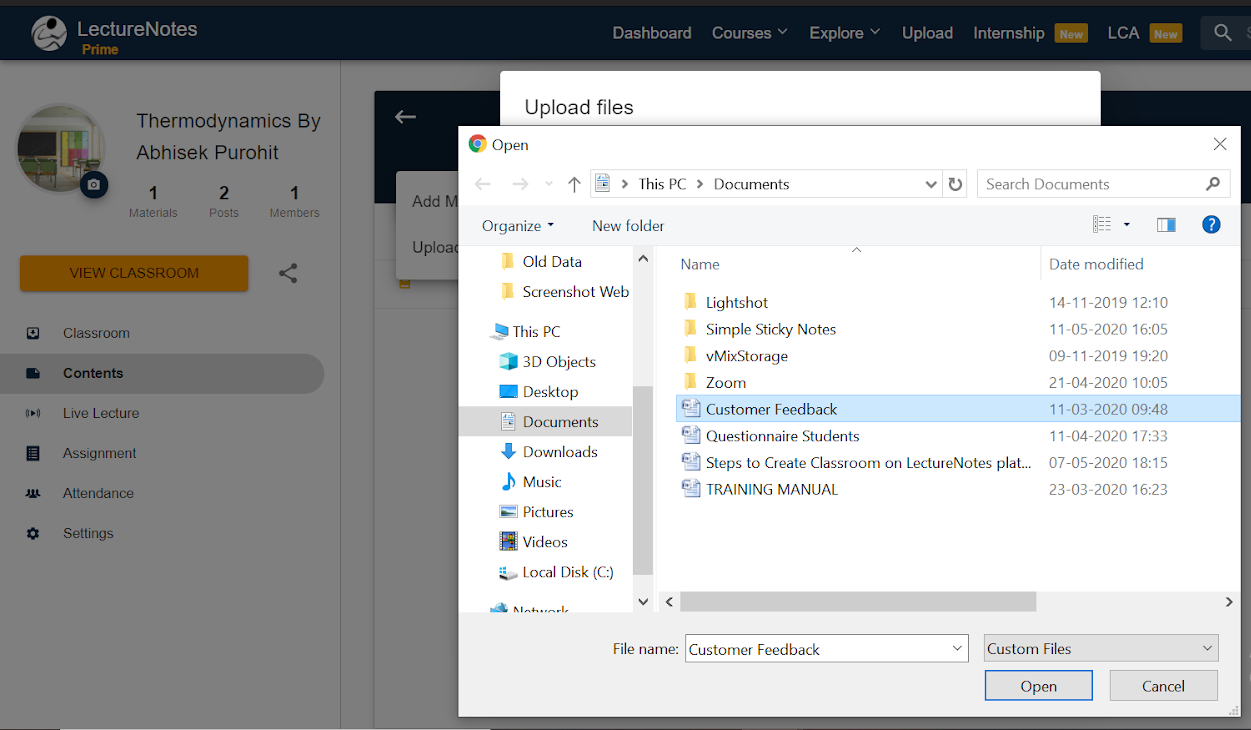The height and width of the screenshot is (730, 1251).
Task: Click scroll right arrow of file list
Action: (1230, 602)
